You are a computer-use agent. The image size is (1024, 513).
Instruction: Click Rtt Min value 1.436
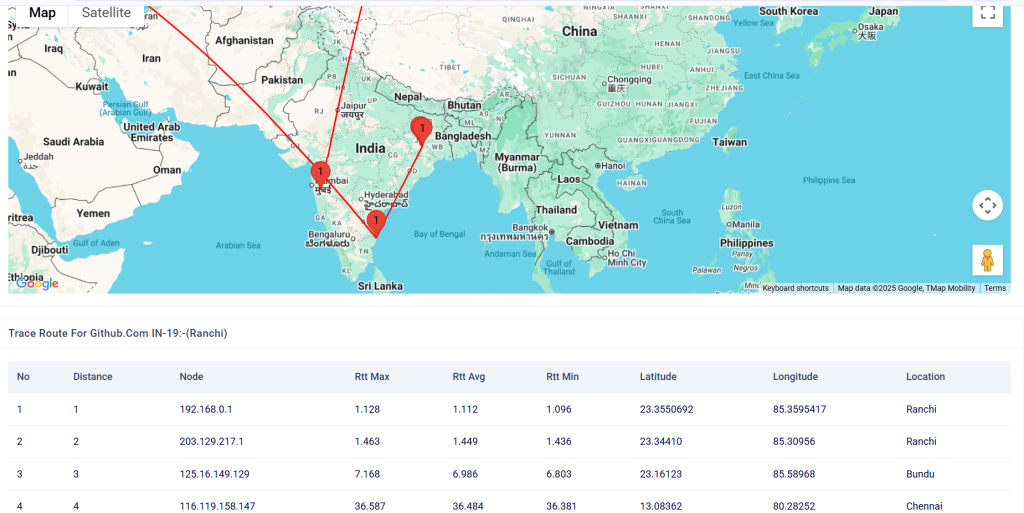click(x=559, y=441)
